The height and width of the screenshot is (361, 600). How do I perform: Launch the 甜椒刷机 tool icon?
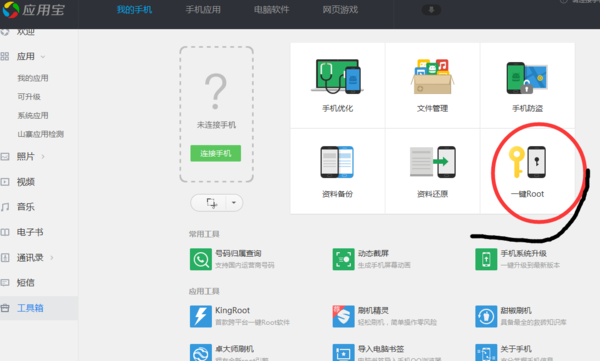click(x=486, y=316)
